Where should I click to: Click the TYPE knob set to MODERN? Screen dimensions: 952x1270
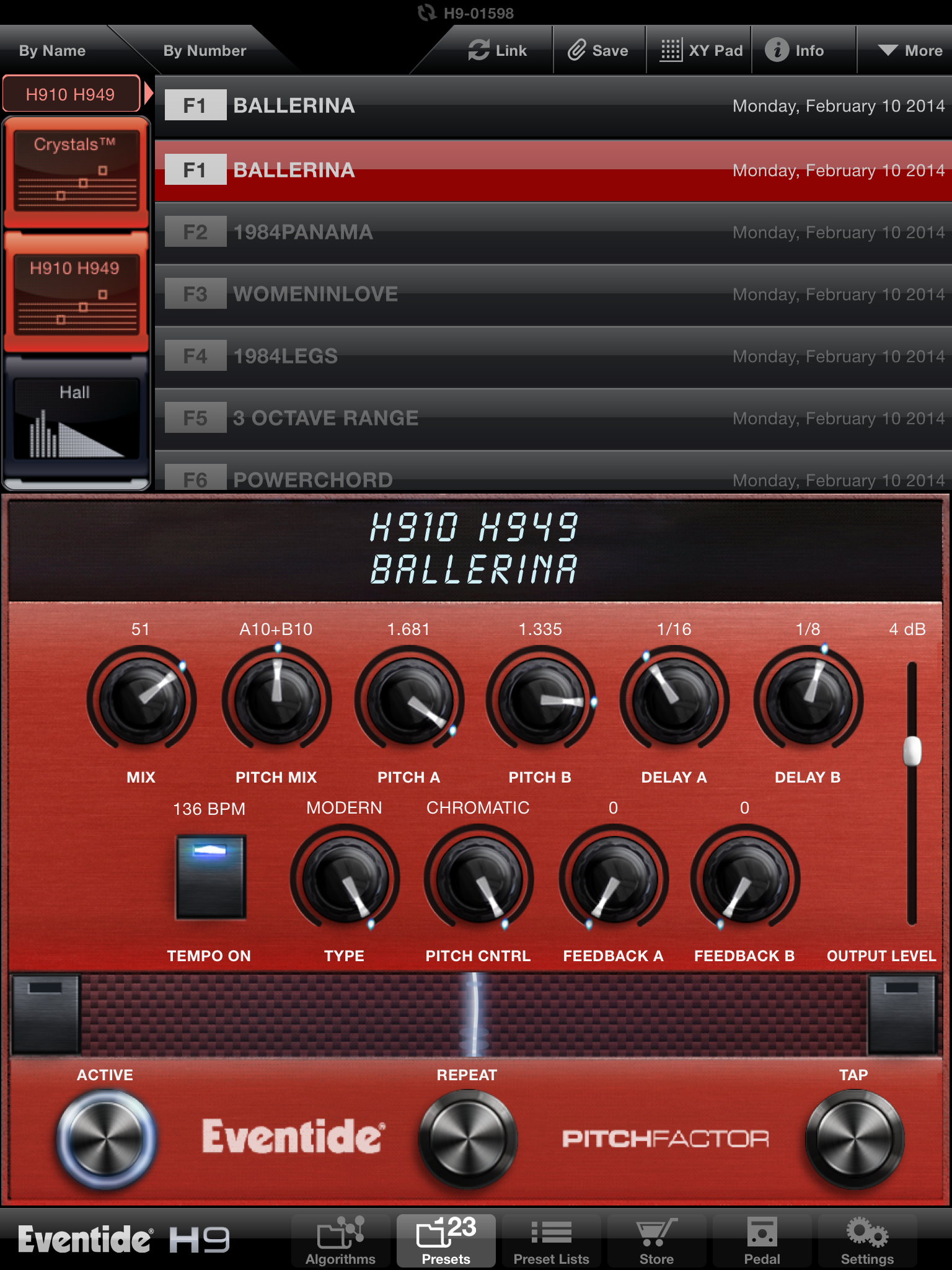(345, 878)
